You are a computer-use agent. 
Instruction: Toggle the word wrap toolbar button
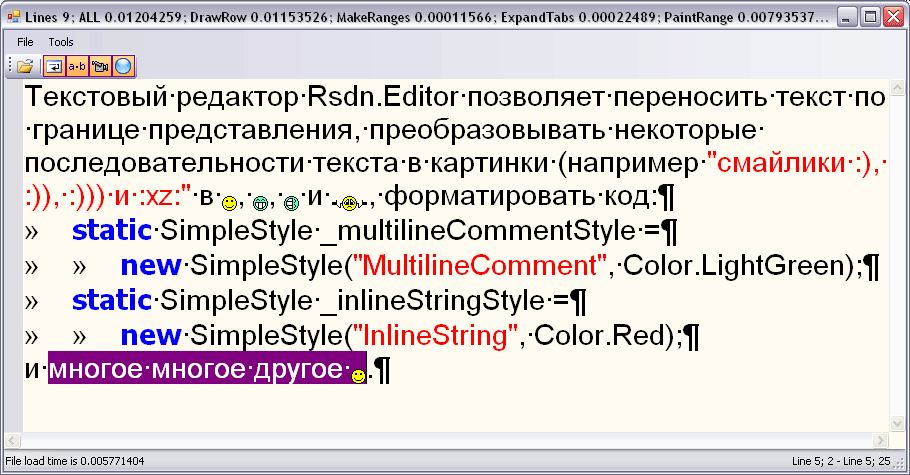pos(53,66)
